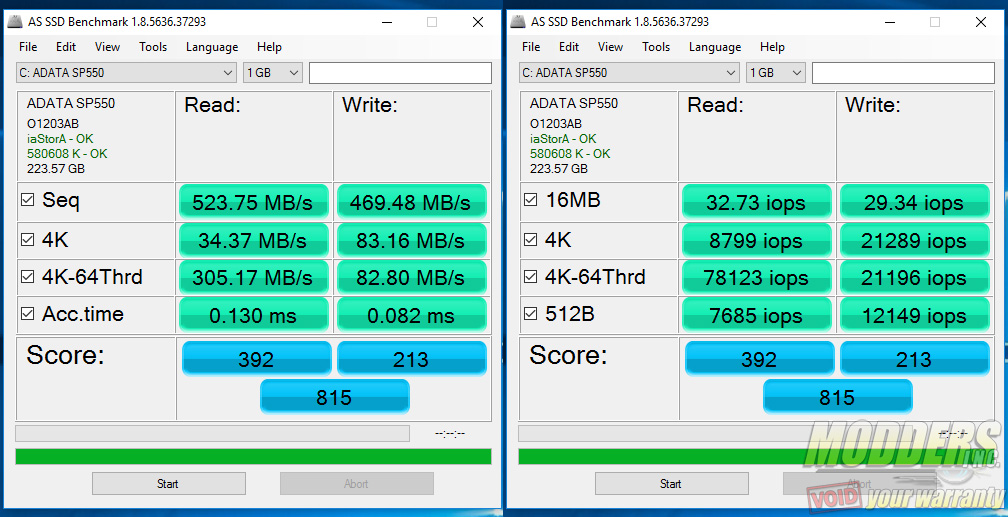
Task: Uncheck Seq test in left window
Action: click(27, 200)
